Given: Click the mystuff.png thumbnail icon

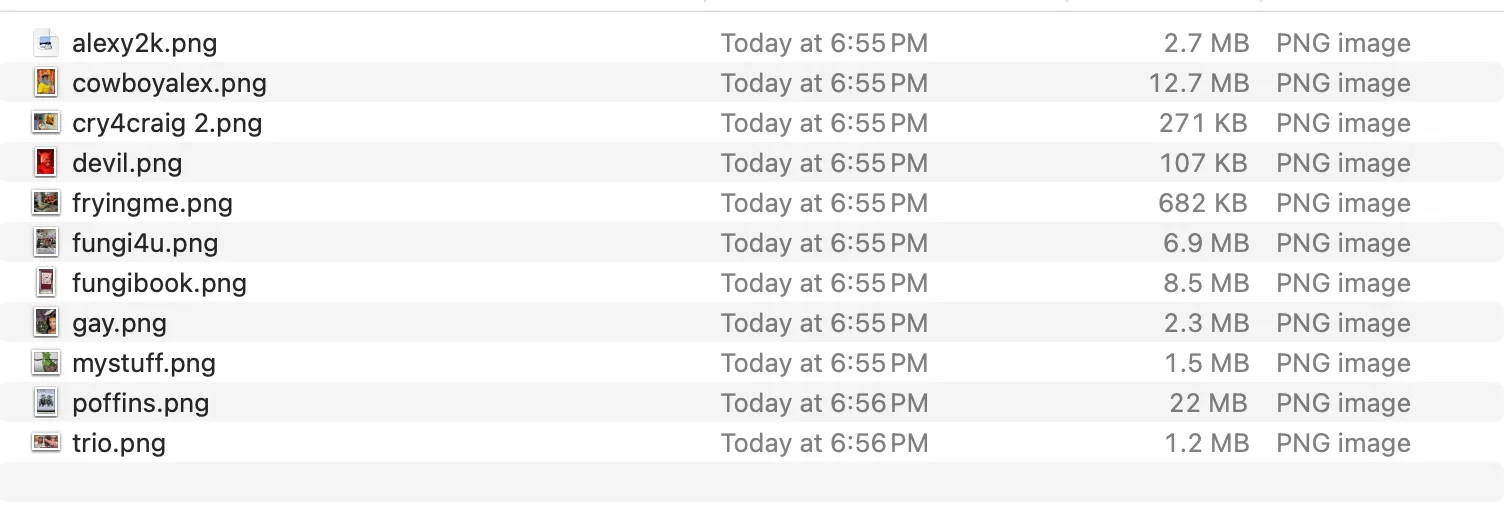Looking at the screenshot, I should point(45,363).
